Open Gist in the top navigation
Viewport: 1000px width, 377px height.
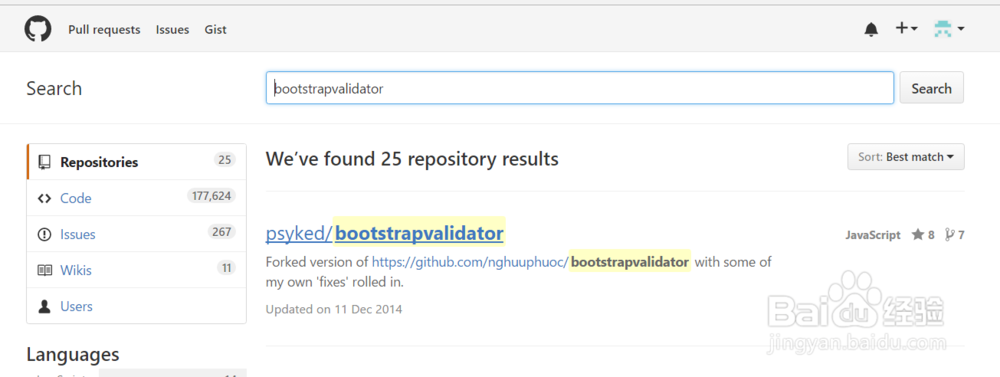(216, 29)
